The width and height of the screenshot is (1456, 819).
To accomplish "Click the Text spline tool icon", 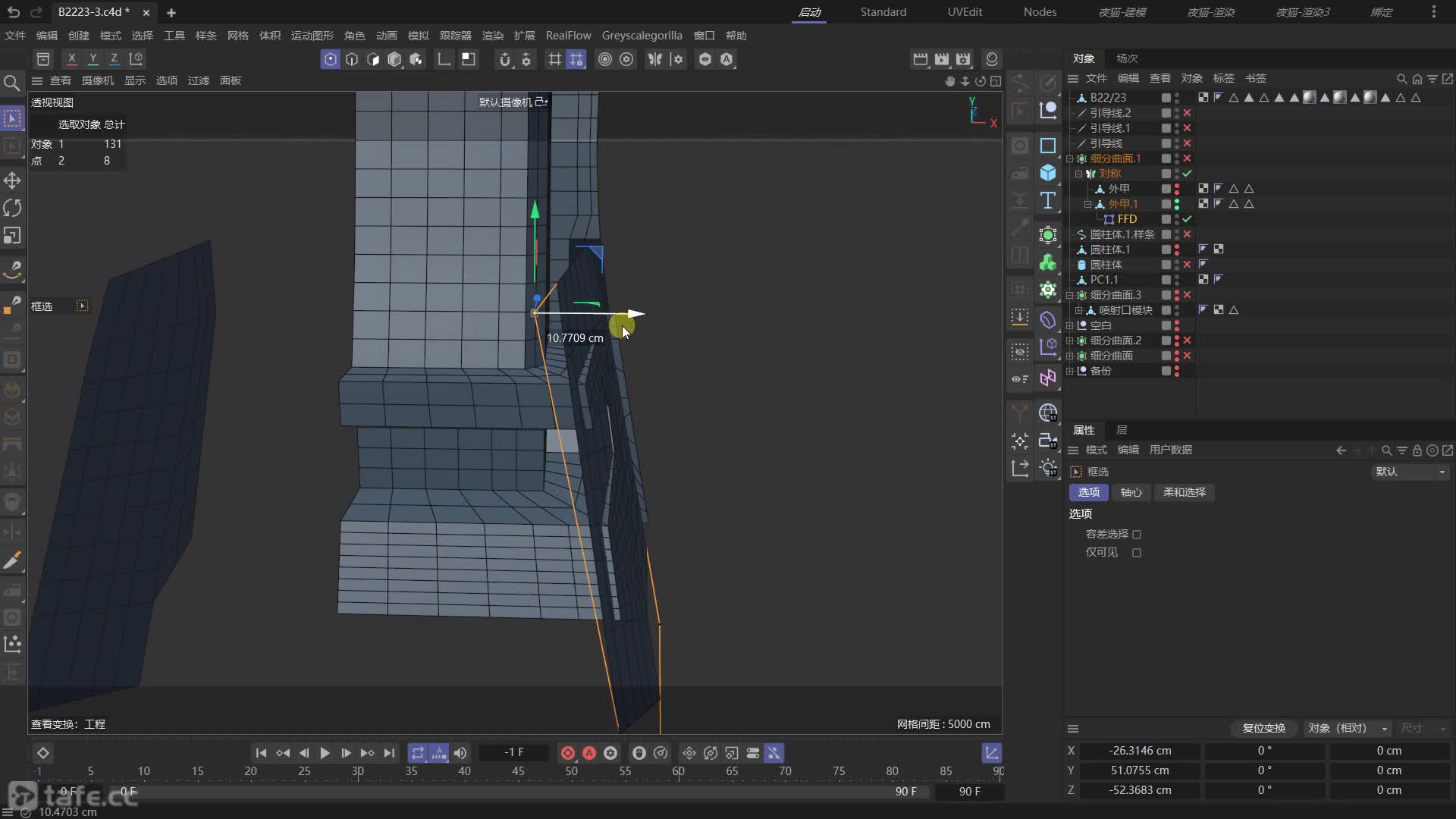I will click(x=1048, y=201).
